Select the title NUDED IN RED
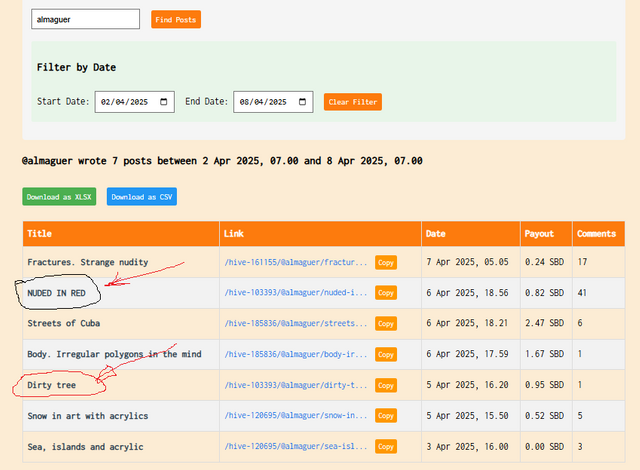This screenshot has width=640, height=470. point(56,293)
